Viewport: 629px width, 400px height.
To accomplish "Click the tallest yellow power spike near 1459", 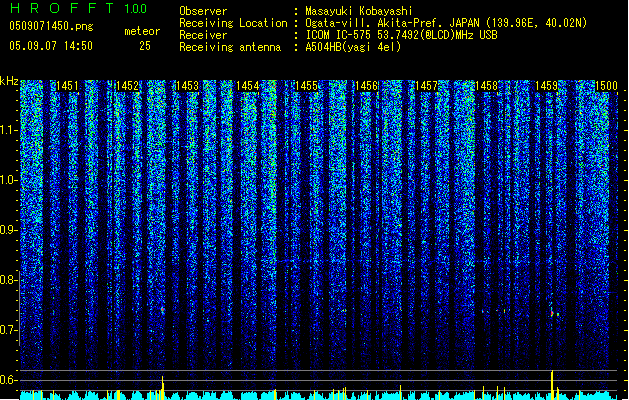I will [552, 385].
